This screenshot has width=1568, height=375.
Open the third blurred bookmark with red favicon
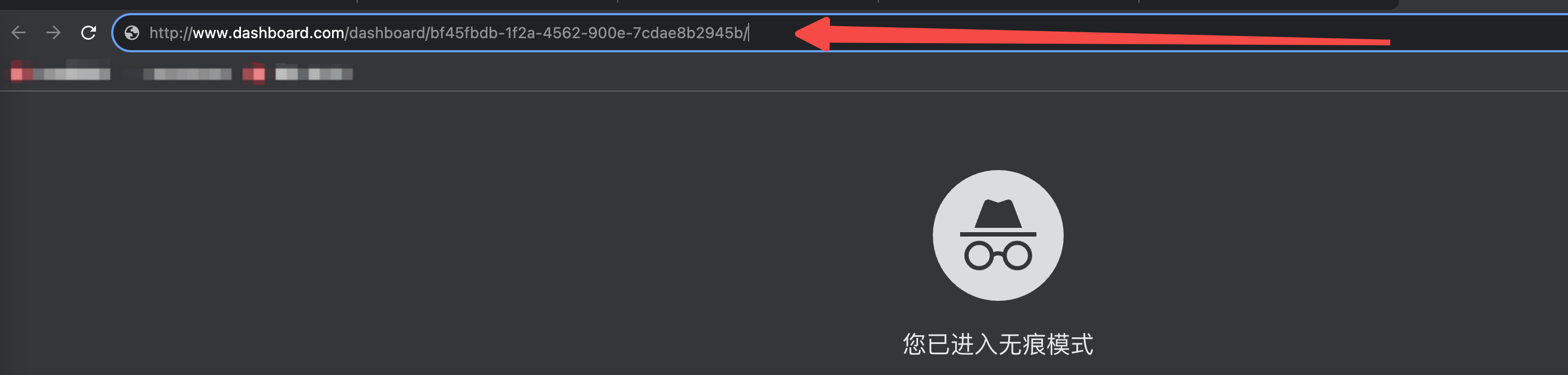[x=298, y=74]
